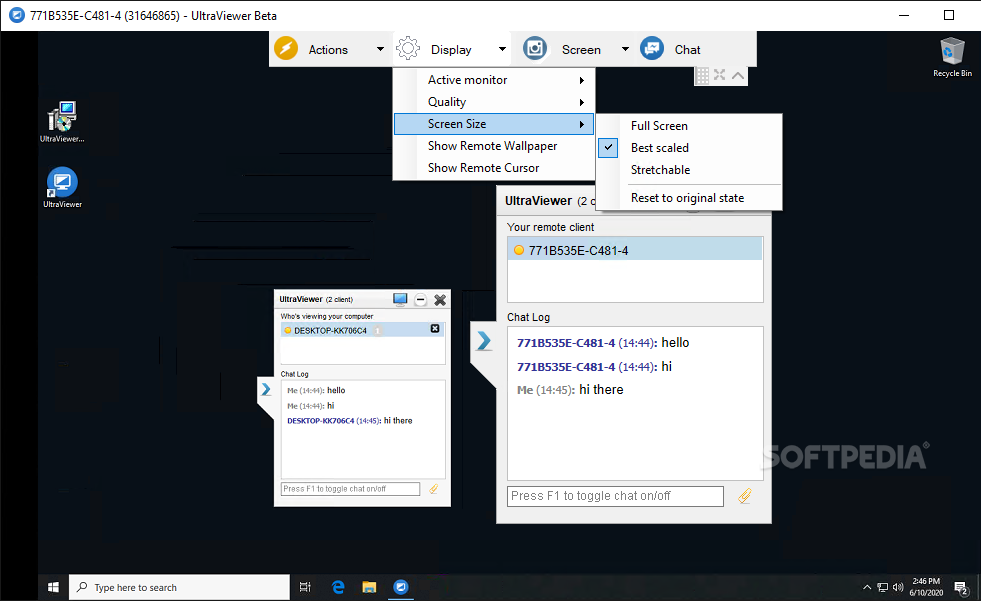Click the network tray icon

point(882,587)
